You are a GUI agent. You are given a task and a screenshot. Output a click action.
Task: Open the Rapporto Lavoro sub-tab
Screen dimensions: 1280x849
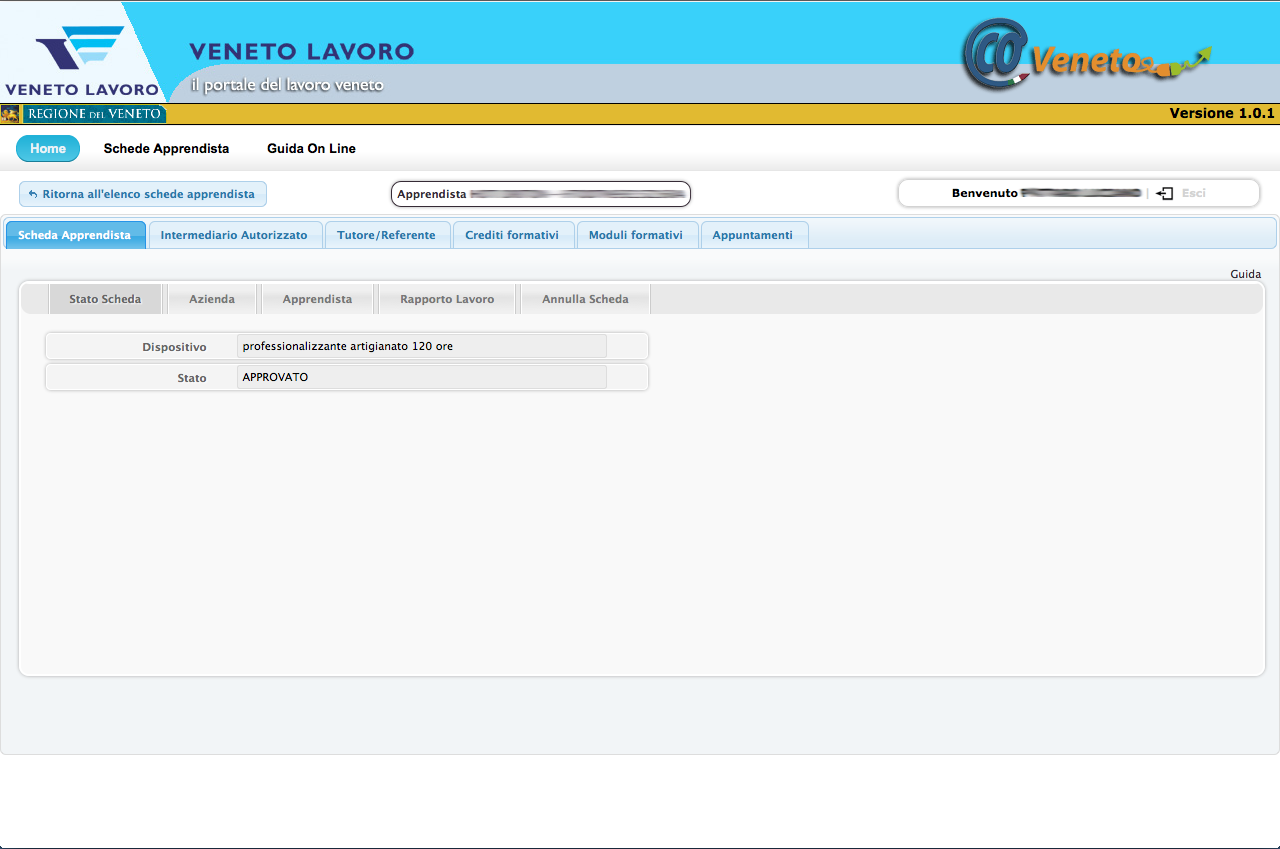(x=447, y=299)
